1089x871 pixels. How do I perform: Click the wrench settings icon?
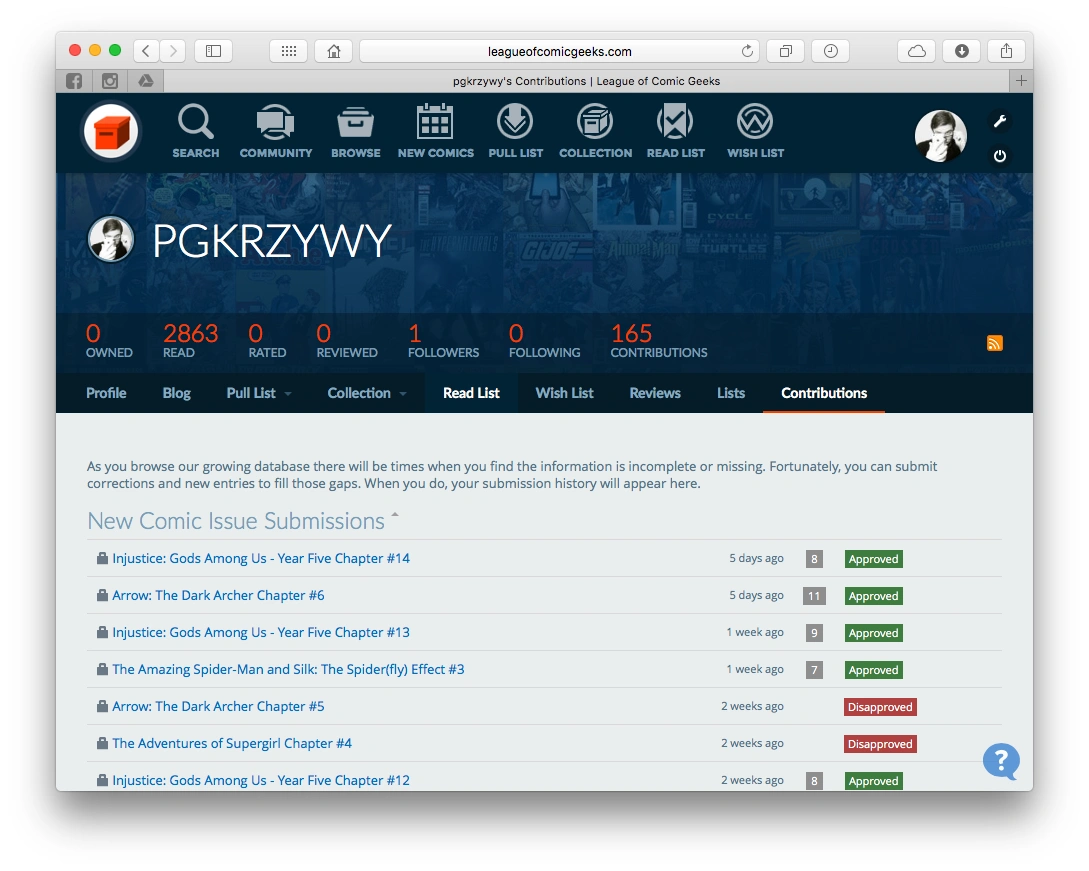[999, 122]
